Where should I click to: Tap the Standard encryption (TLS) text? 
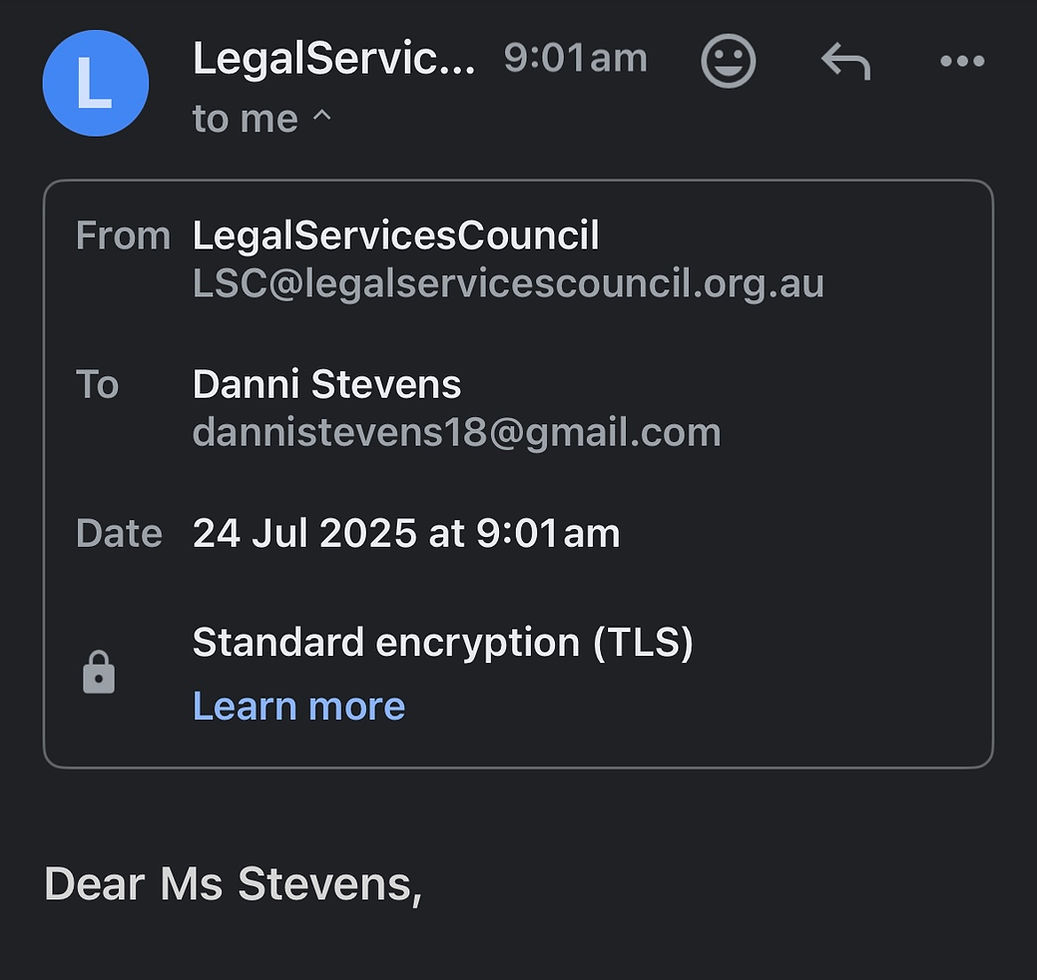[x=442, y=643]
